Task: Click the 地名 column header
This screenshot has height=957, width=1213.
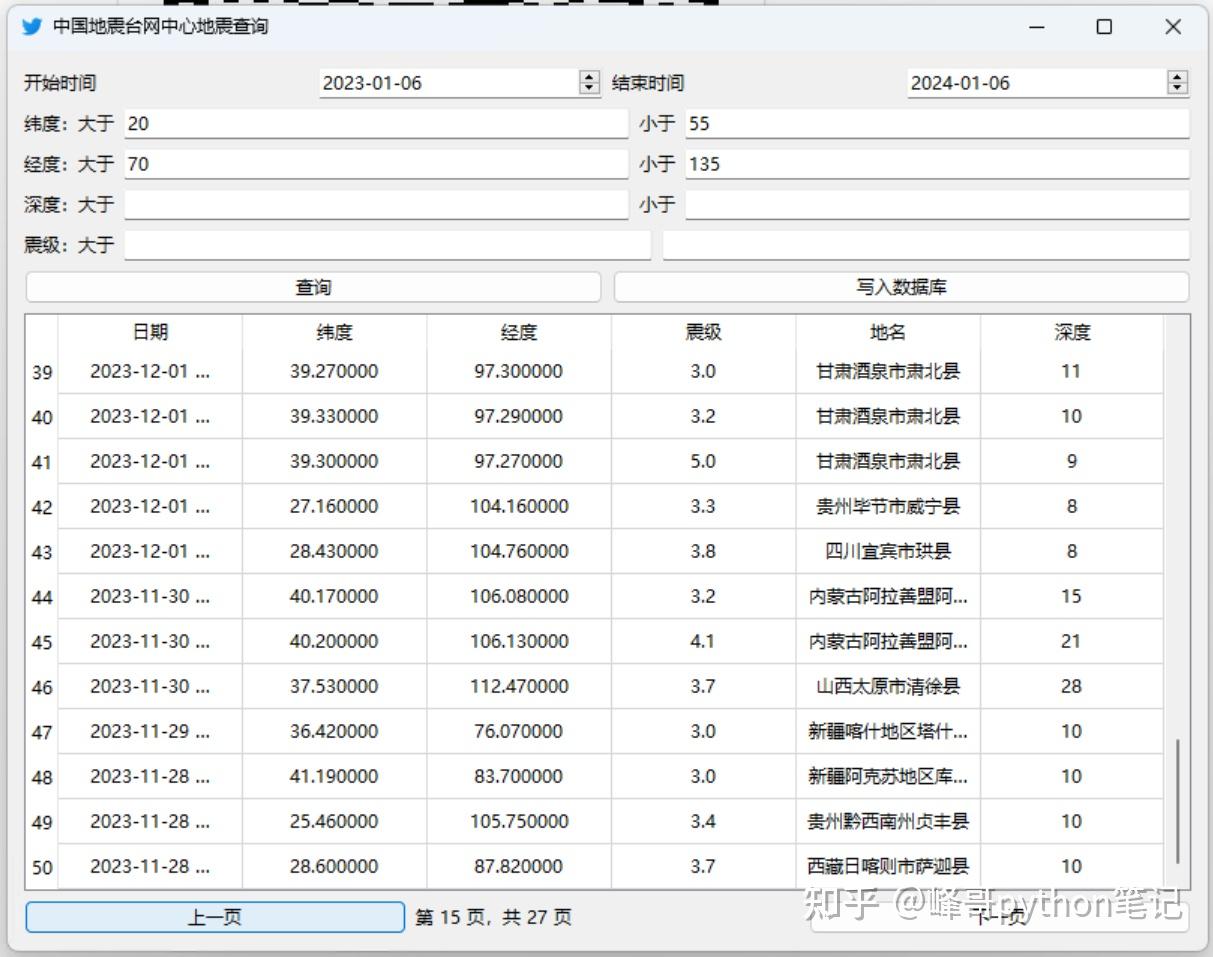Action: point(888,332)
